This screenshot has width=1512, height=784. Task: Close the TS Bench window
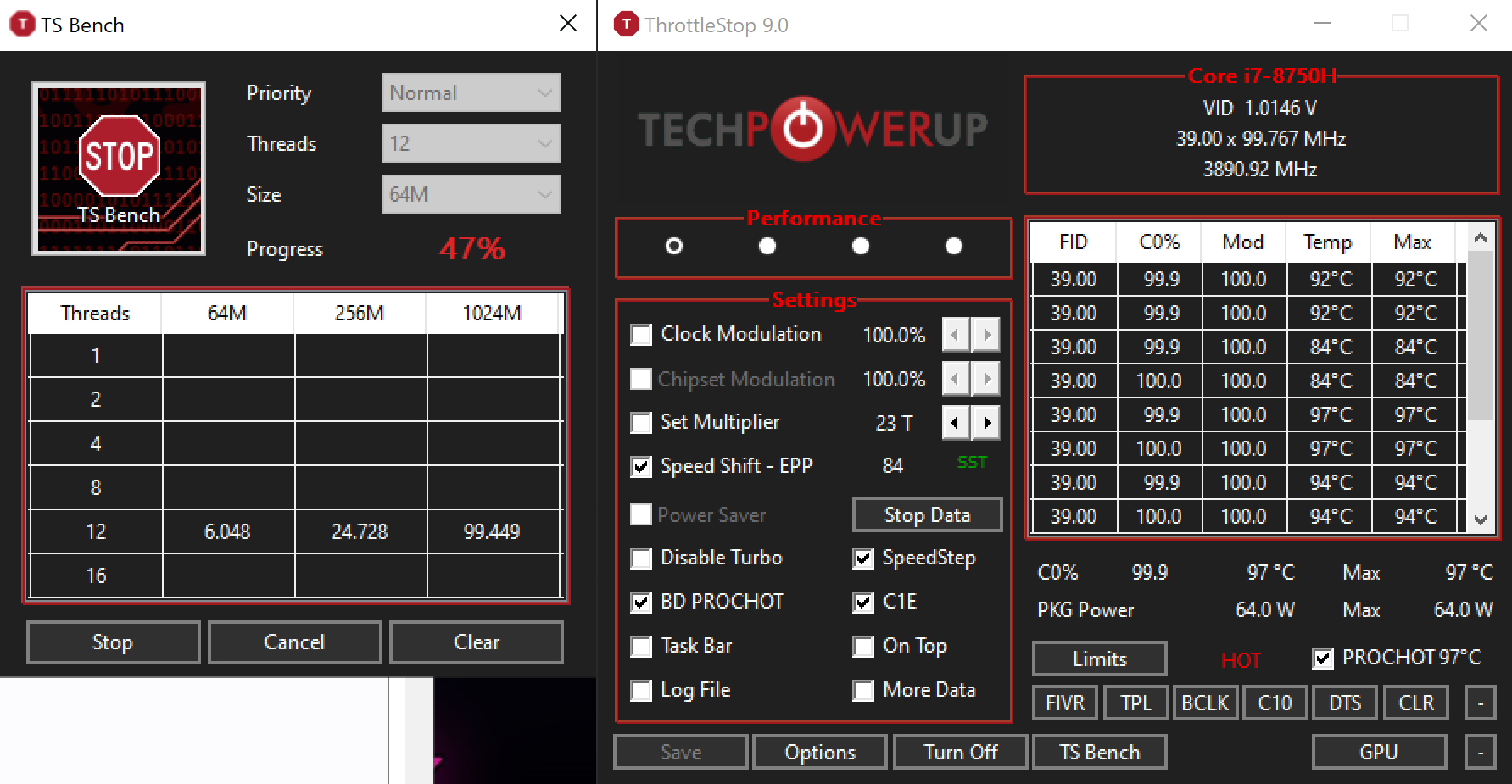[x=568, y=24]
